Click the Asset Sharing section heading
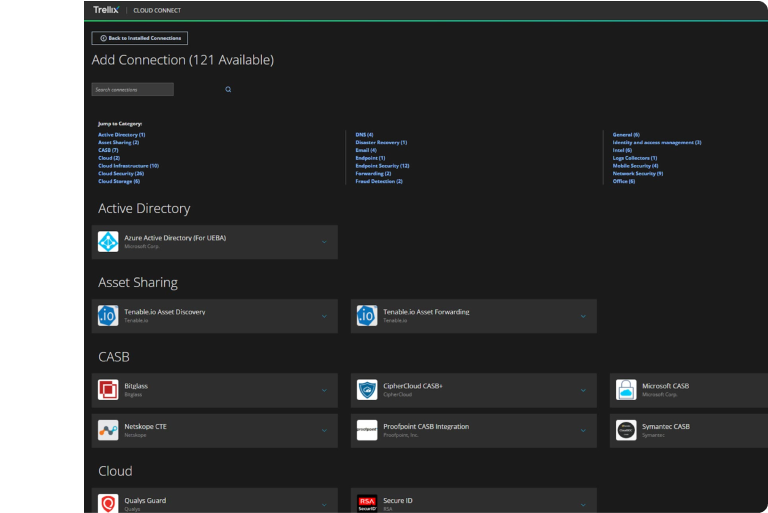Viewport: 768px width, 513px height. click(x=138, y=283)
